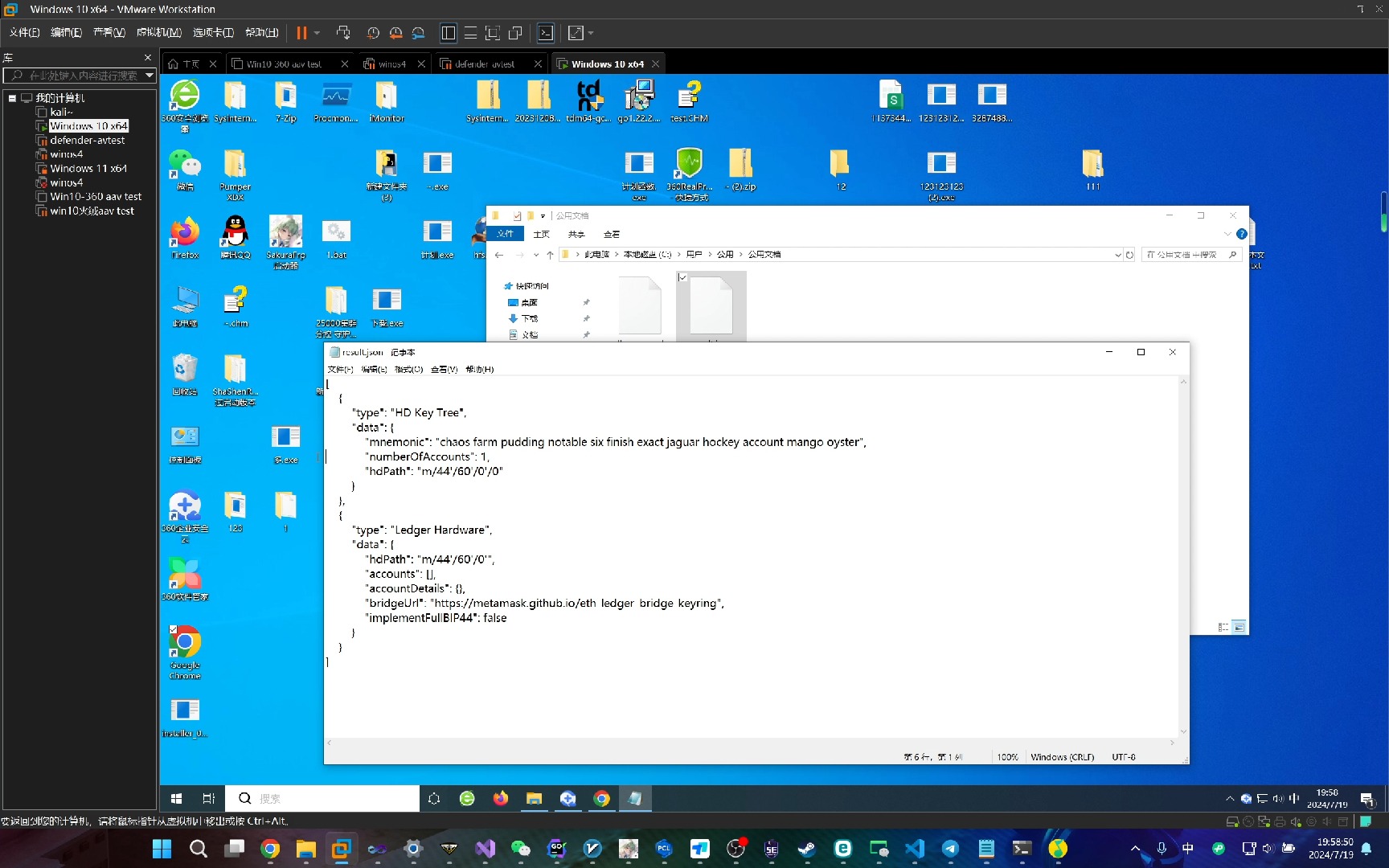Open the 选项卡(T) menu in VMware
The width and height of the screenshot is (1389, 868).
pos(213,32)
